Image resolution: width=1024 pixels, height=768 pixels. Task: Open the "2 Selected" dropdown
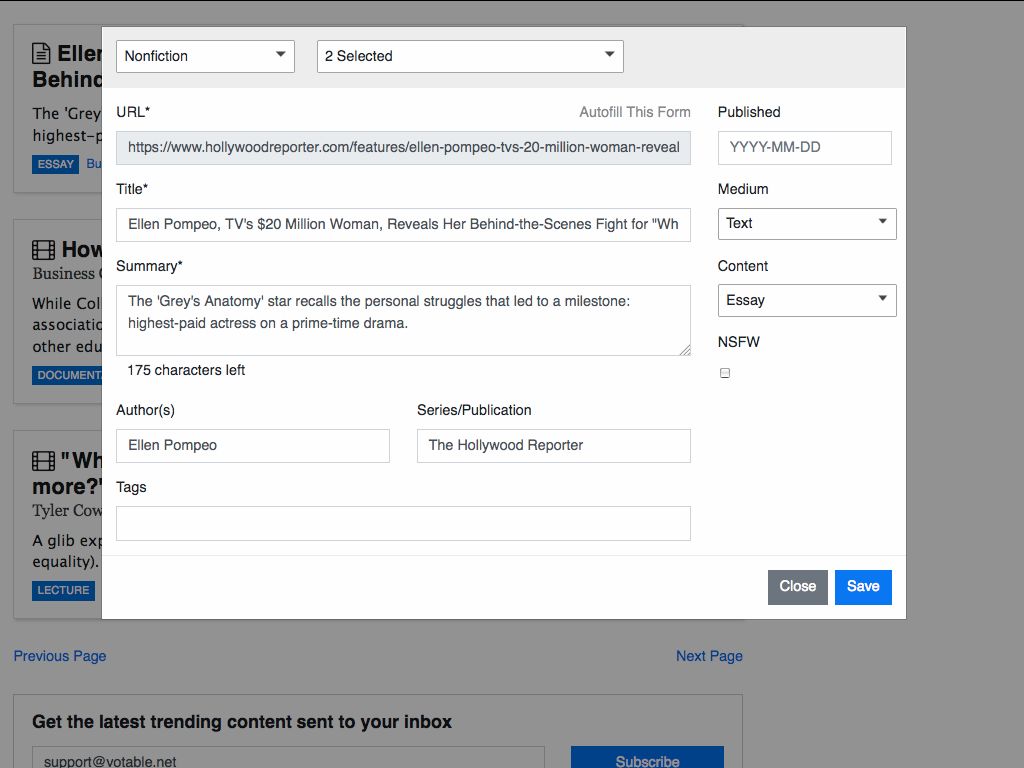469,56
